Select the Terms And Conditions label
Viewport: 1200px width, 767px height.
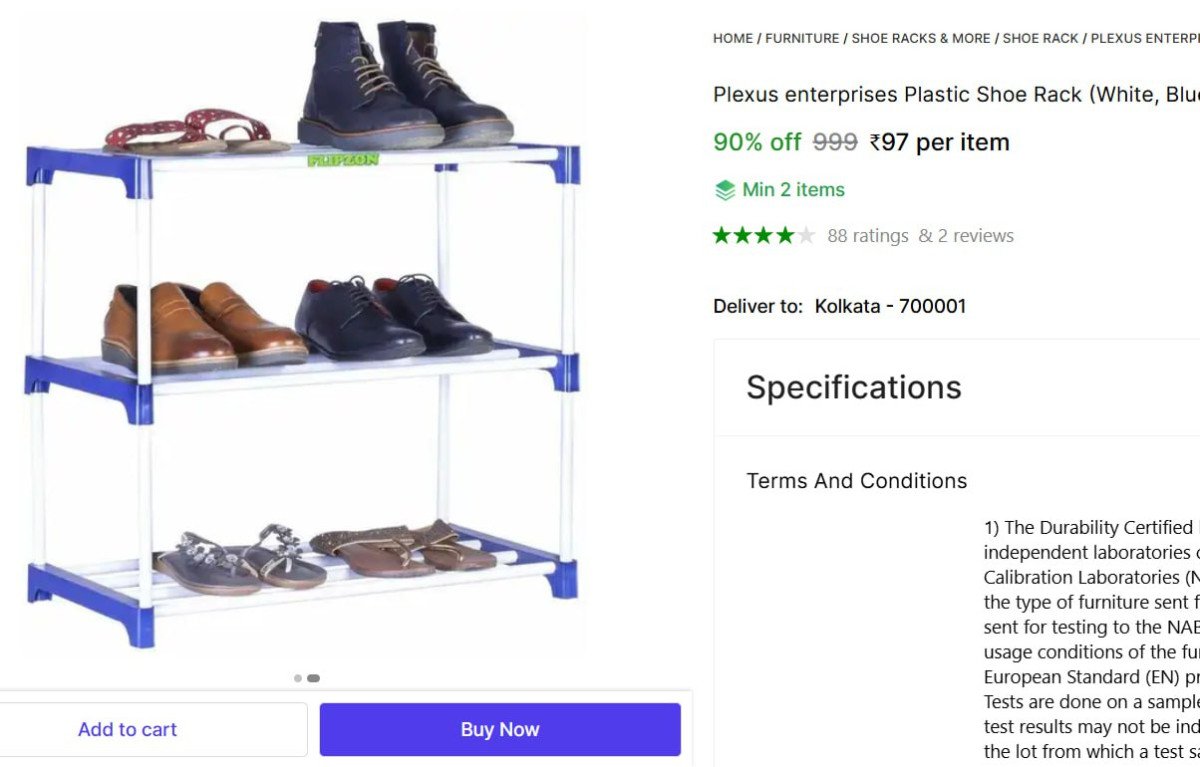coord(857,481)
